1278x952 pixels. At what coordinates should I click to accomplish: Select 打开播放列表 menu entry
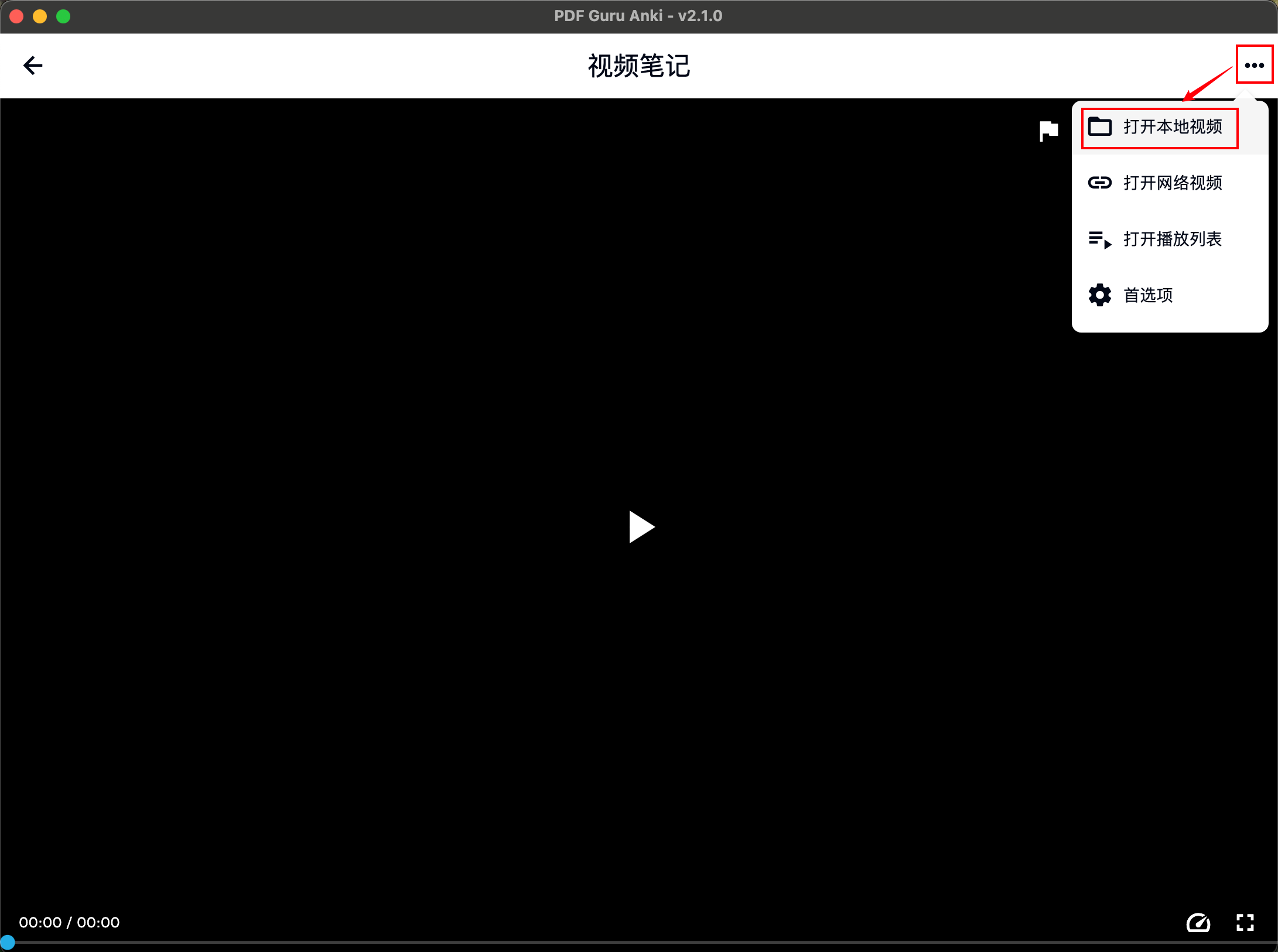coord(1170,239)
